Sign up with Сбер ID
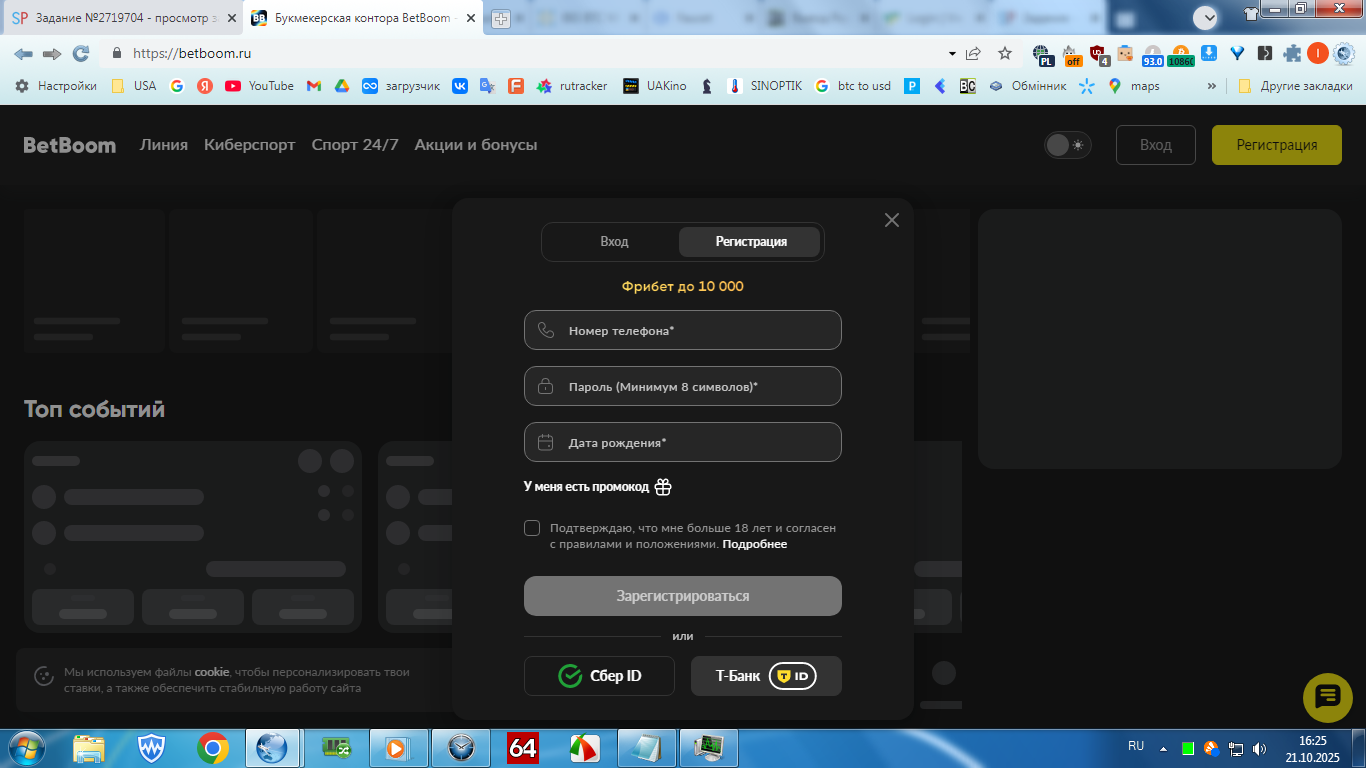This screenshot has width=1366, height=768. click(599, 676)
